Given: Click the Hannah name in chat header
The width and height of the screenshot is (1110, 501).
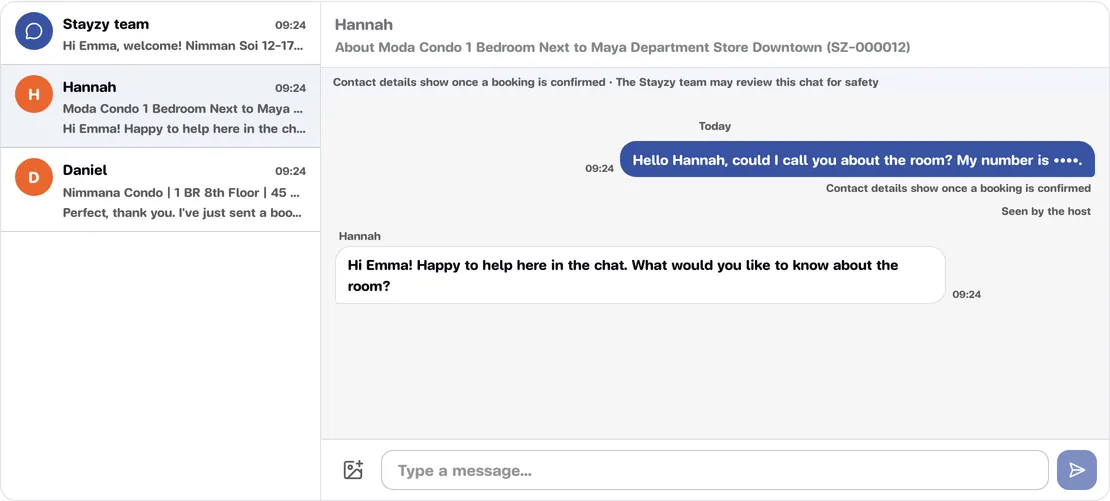Looking at the screenshot, I should pos(364,25).
